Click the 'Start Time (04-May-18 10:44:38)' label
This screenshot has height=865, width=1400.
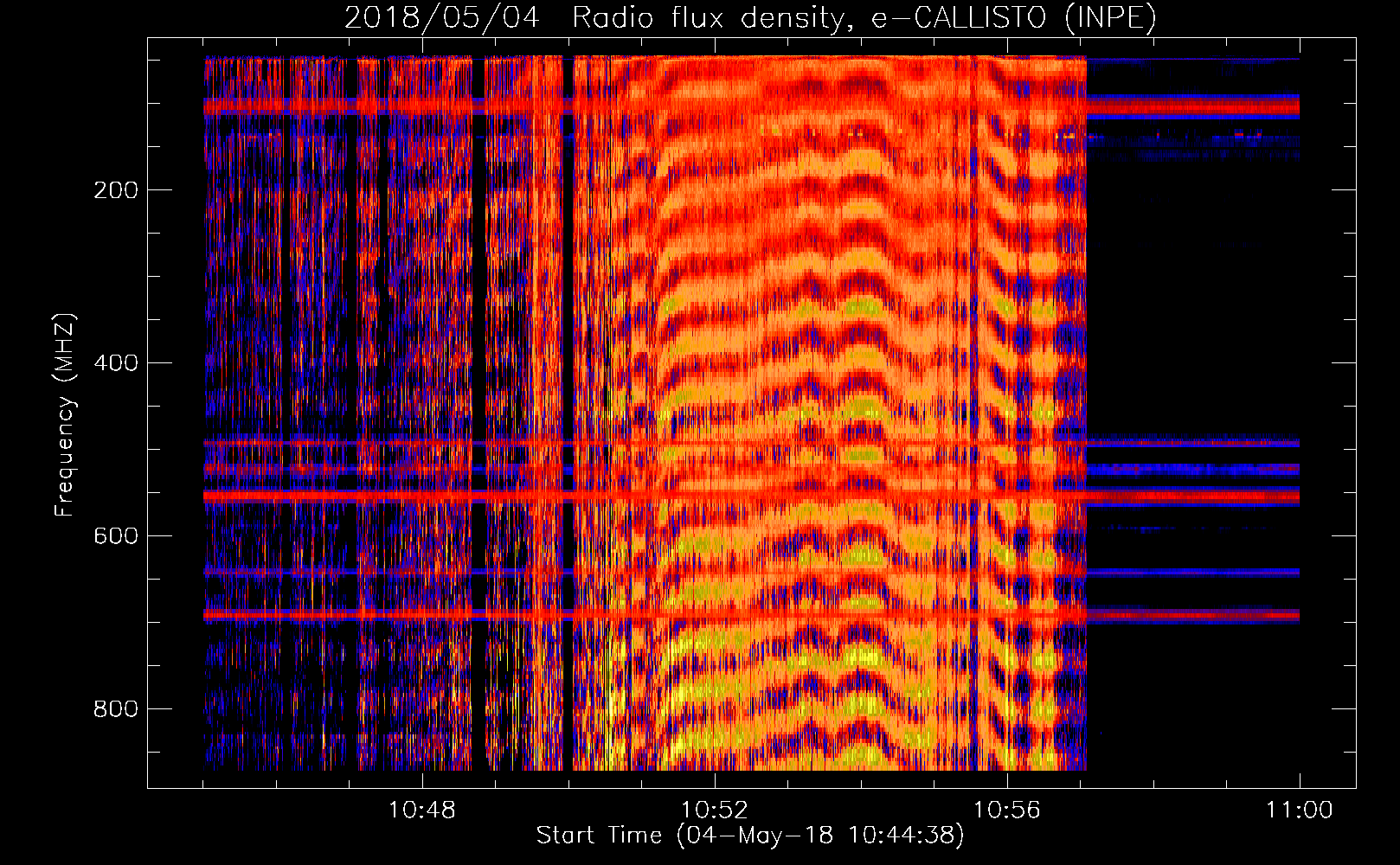pyautogui.click(x=749, y=836)
